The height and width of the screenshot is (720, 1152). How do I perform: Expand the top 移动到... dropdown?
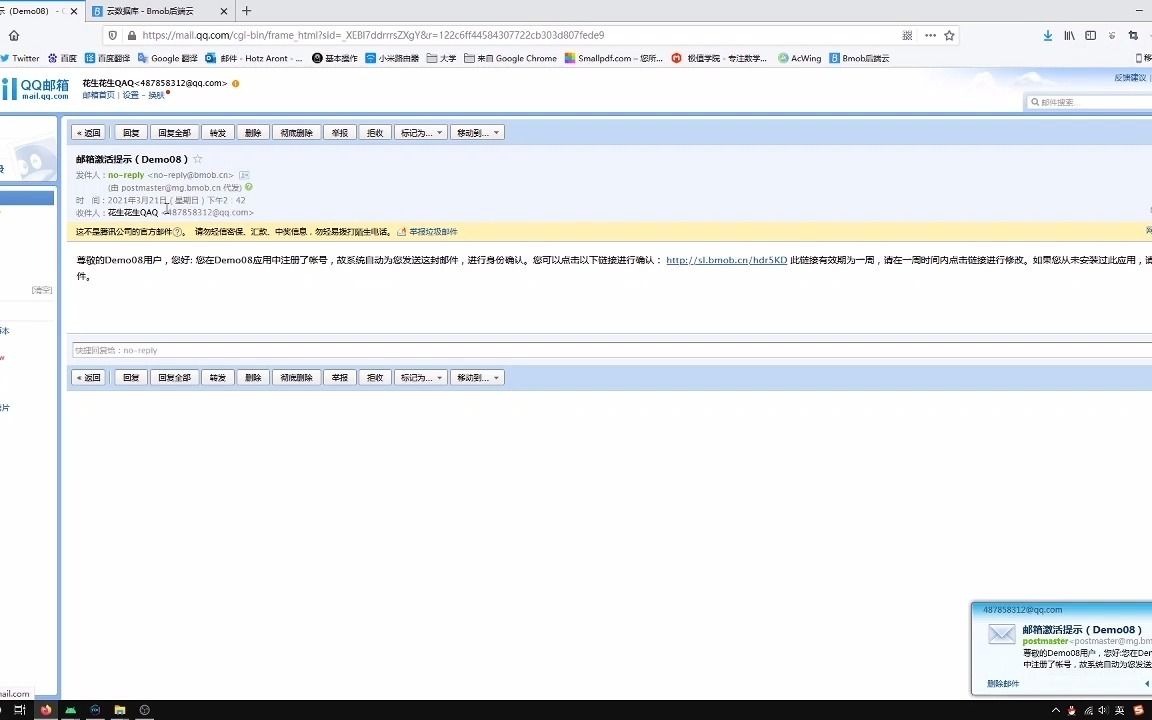pos(477,133)
